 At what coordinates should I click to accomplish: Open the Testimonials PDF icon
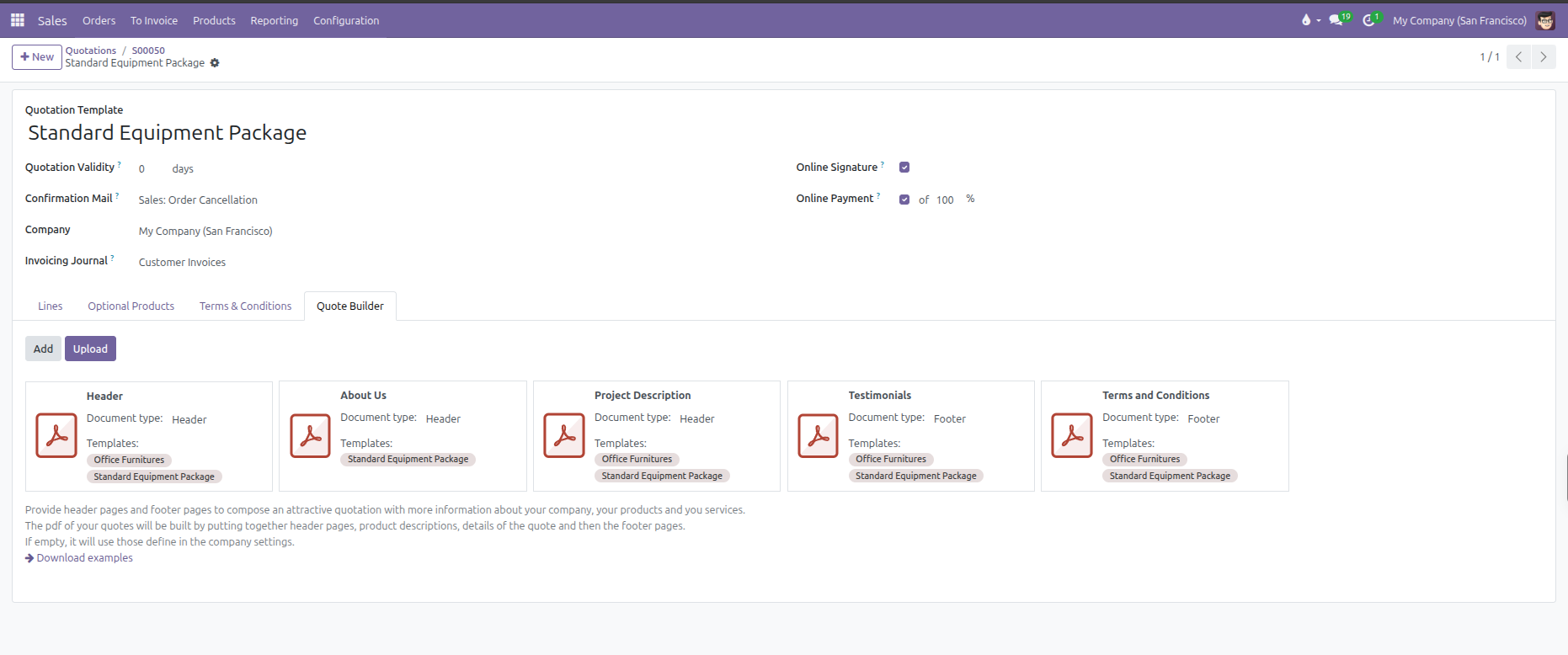click(x=818, y=435)
